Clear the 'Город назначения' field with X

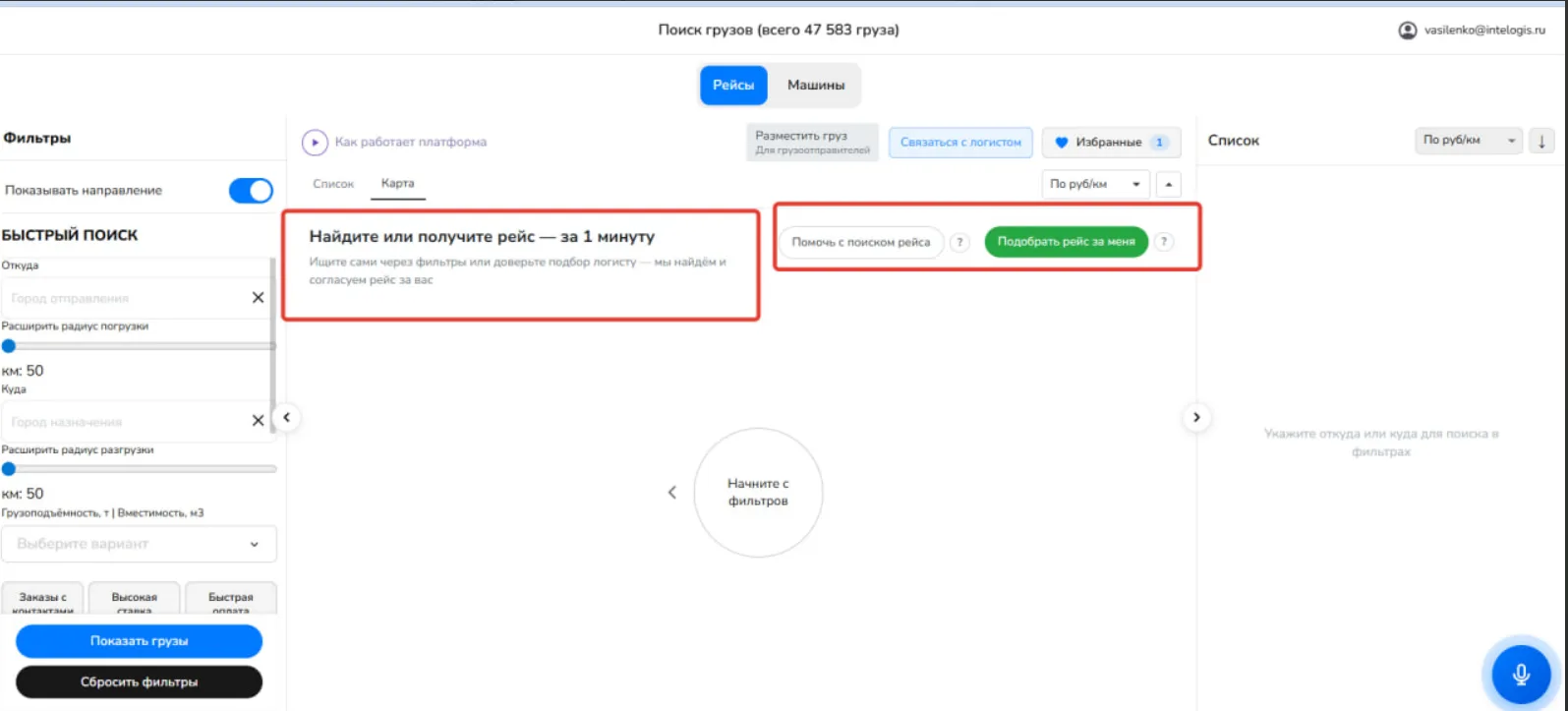click(x=258, y=421)
